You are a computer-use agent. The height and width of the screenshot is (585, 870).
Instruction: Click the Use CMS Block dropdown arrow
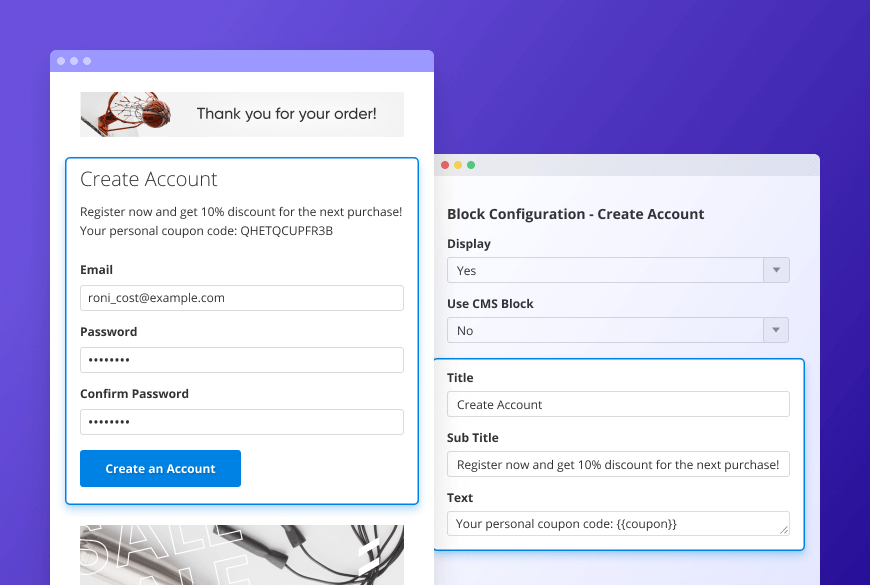(777, 330)
